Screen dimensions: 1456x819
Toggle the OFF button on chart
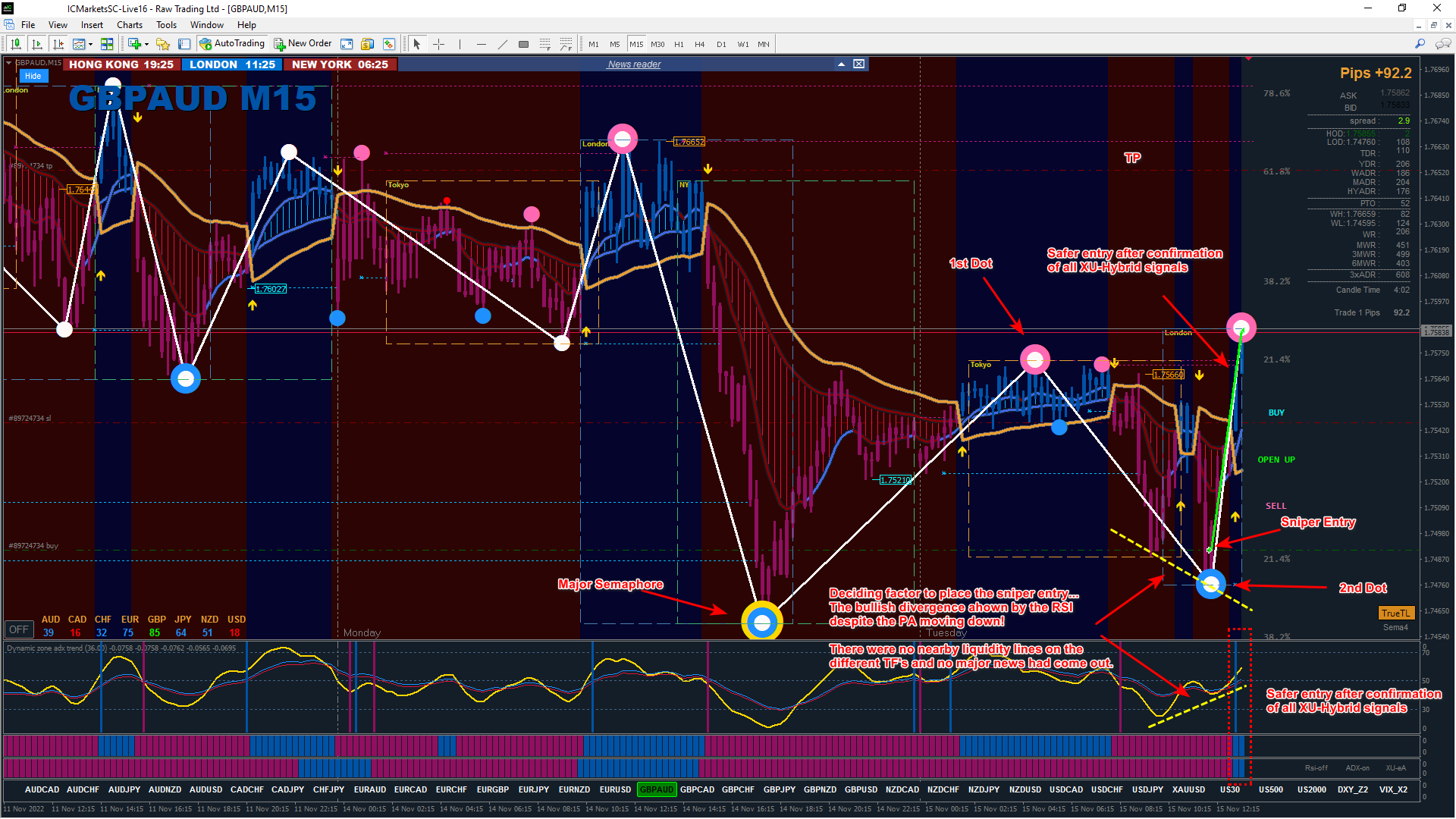[19, 629]
